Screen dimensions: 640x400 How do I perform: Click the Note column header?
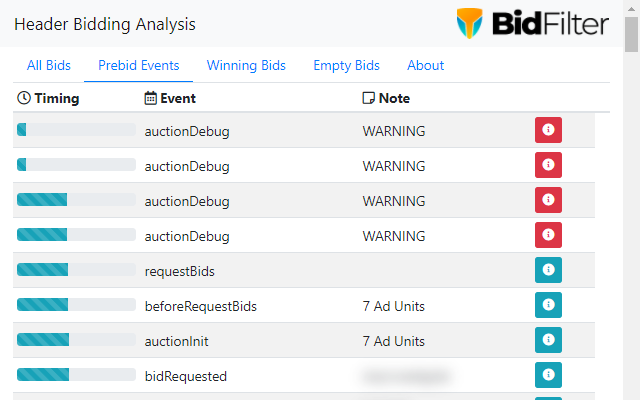(x=386, y=98)
